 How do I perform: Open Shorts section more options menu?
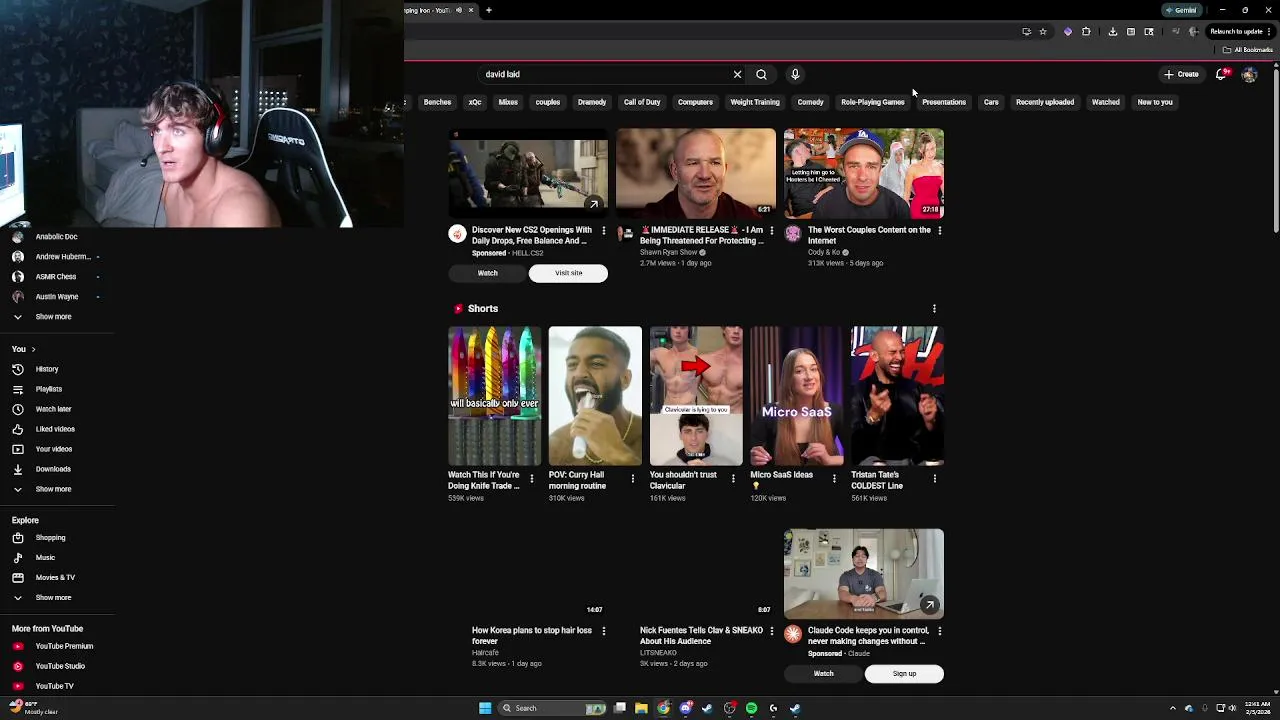934,309
